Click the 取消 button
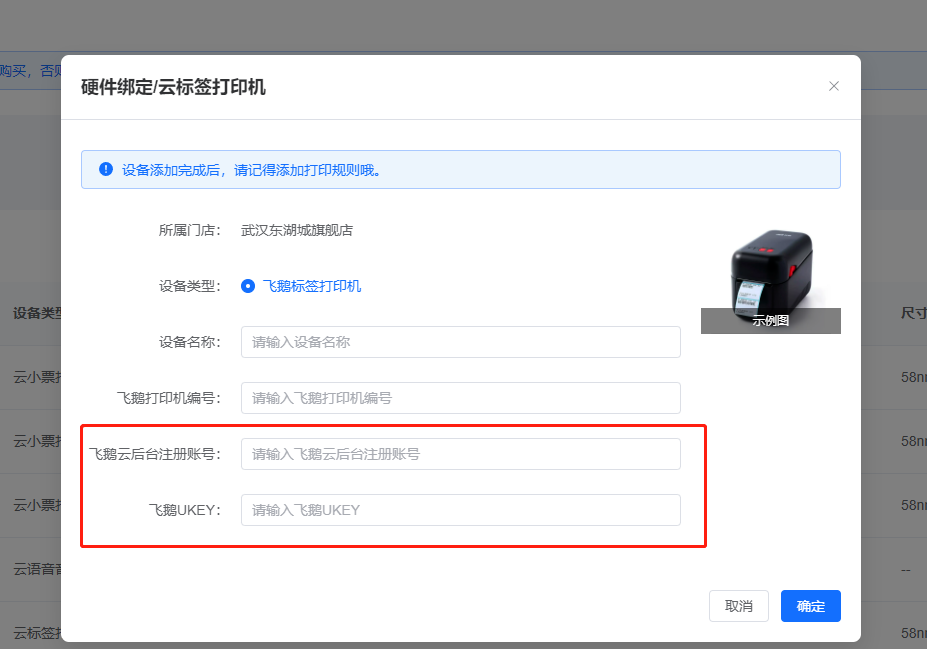 point(739,606)
